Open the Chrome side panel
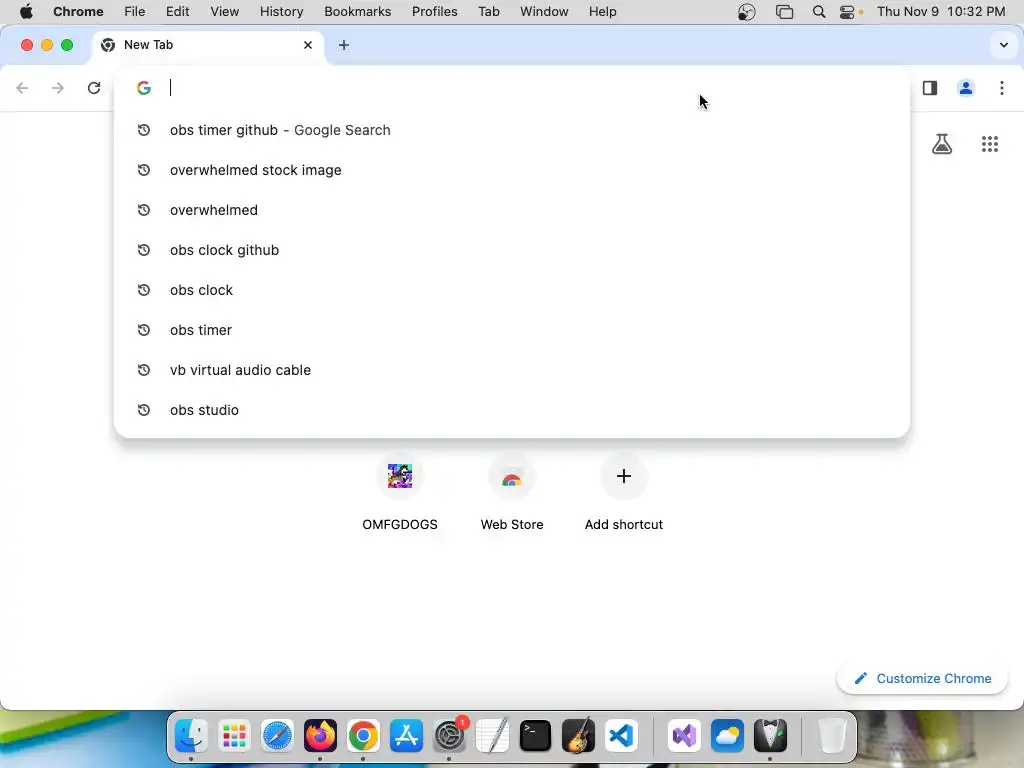The image size is (1024, 768). (x=930, y=88)
